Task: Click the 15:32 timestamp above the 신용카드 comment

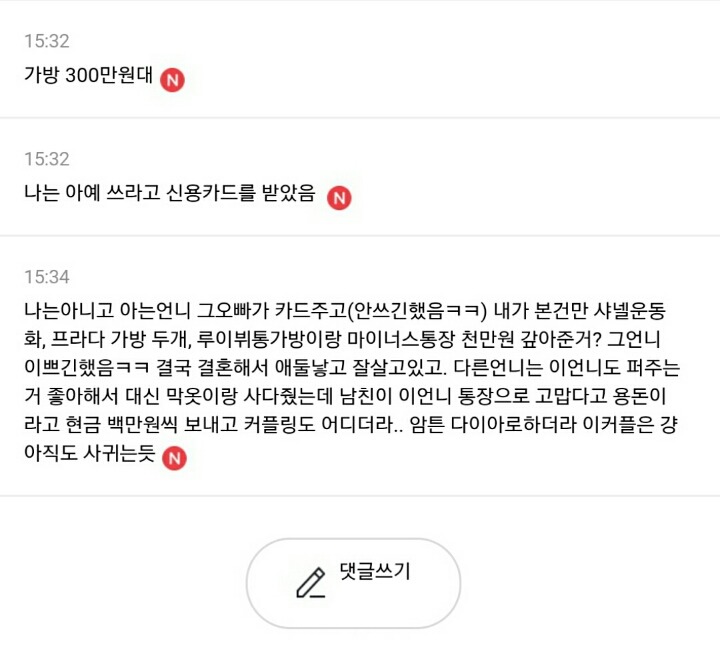Action: 47,160
